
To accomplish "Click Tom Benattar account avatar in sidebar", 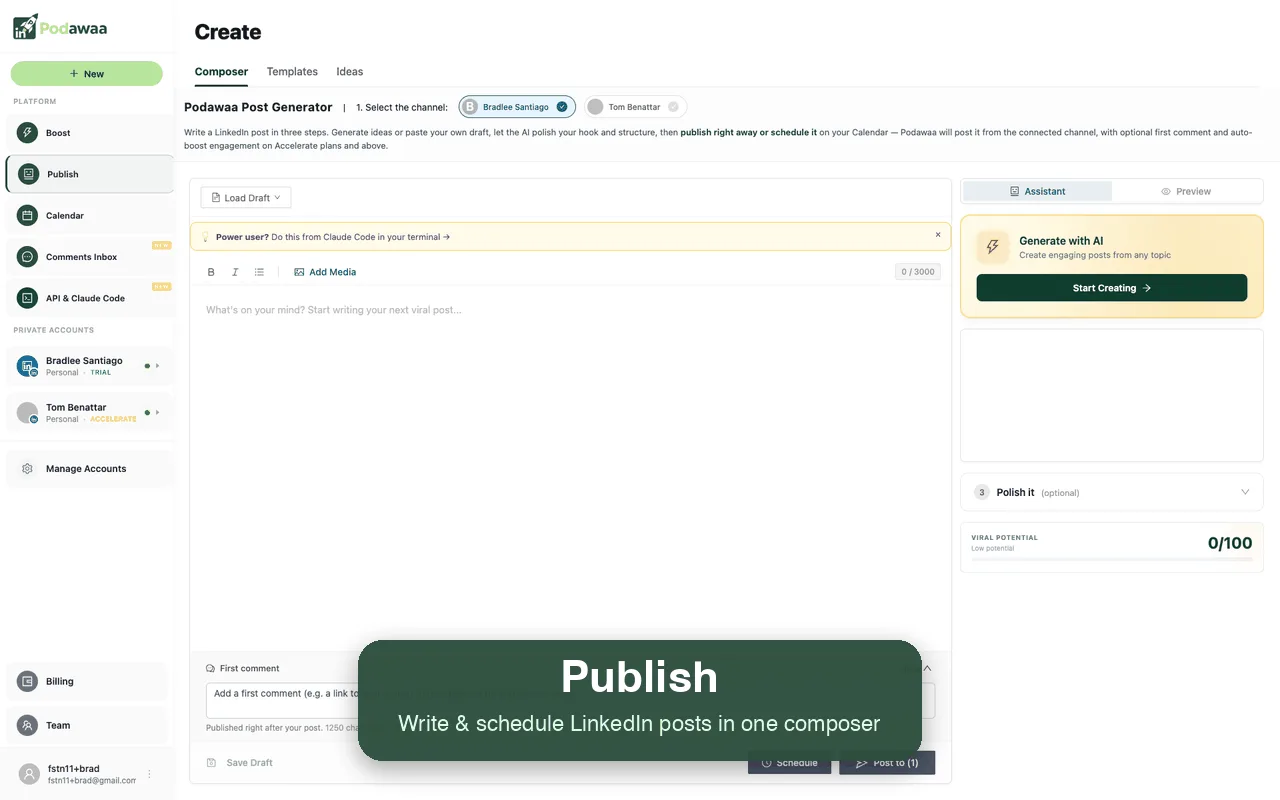I will click(28, 412).
